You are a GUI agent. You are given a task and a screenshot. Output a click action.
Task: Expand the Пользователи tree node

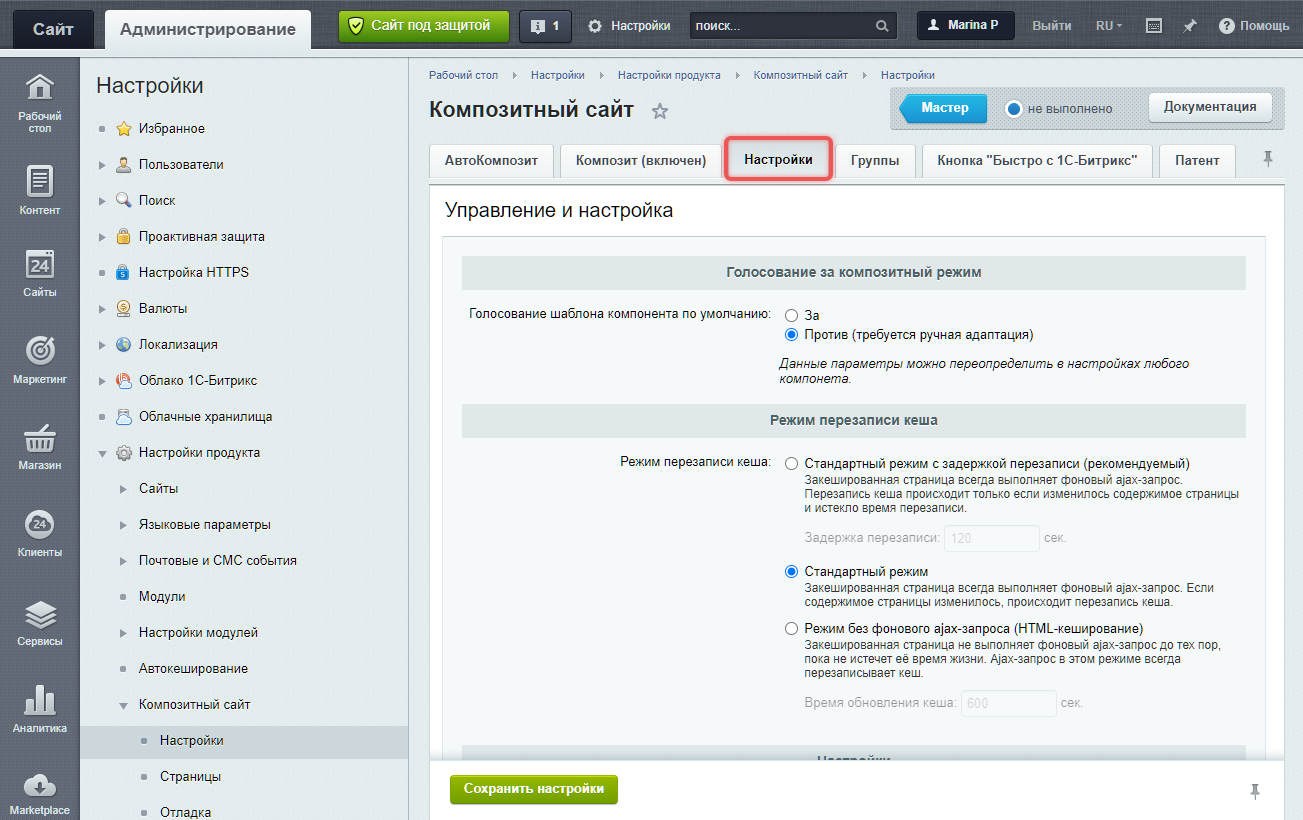click(x=102, y=165)
